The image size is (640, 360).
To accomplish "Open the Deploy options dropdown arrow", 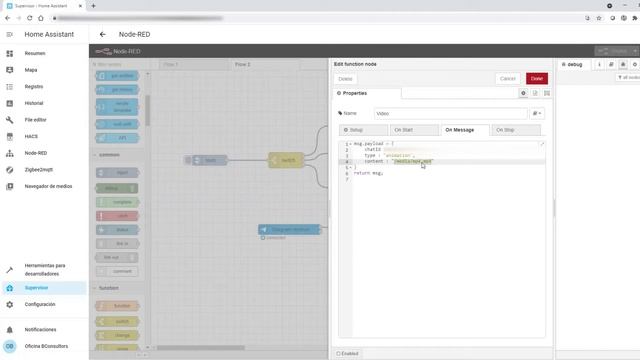I will click(x=635, y=51).
